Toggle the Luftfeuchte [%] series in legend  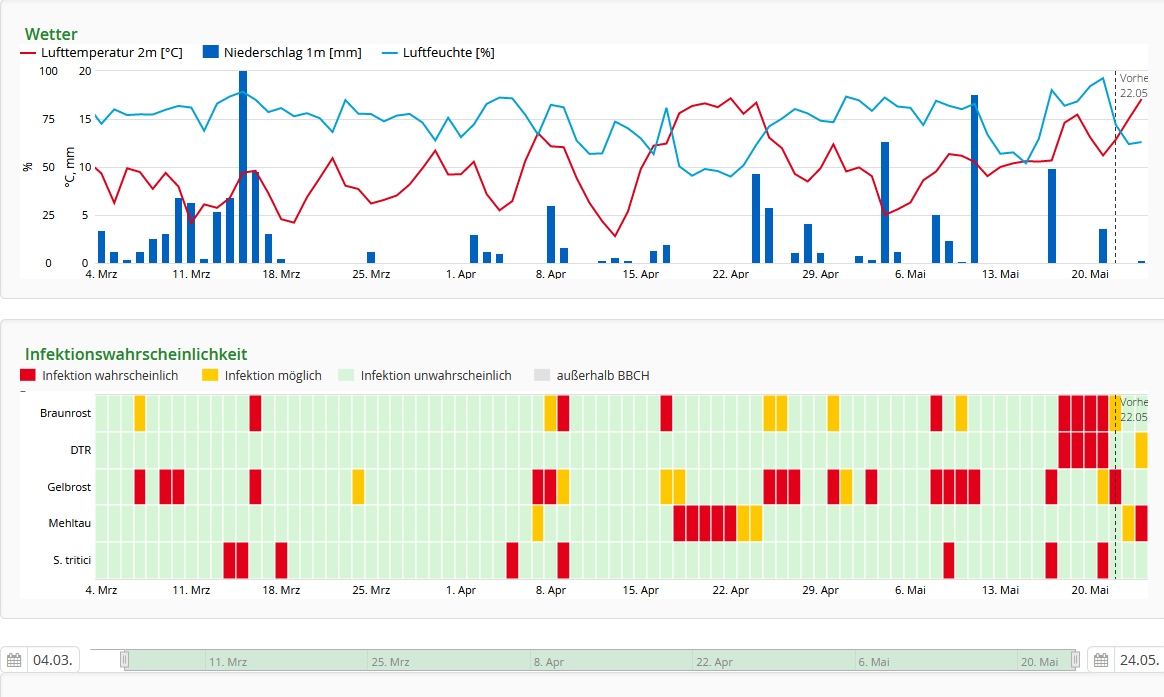coord(448,53)
